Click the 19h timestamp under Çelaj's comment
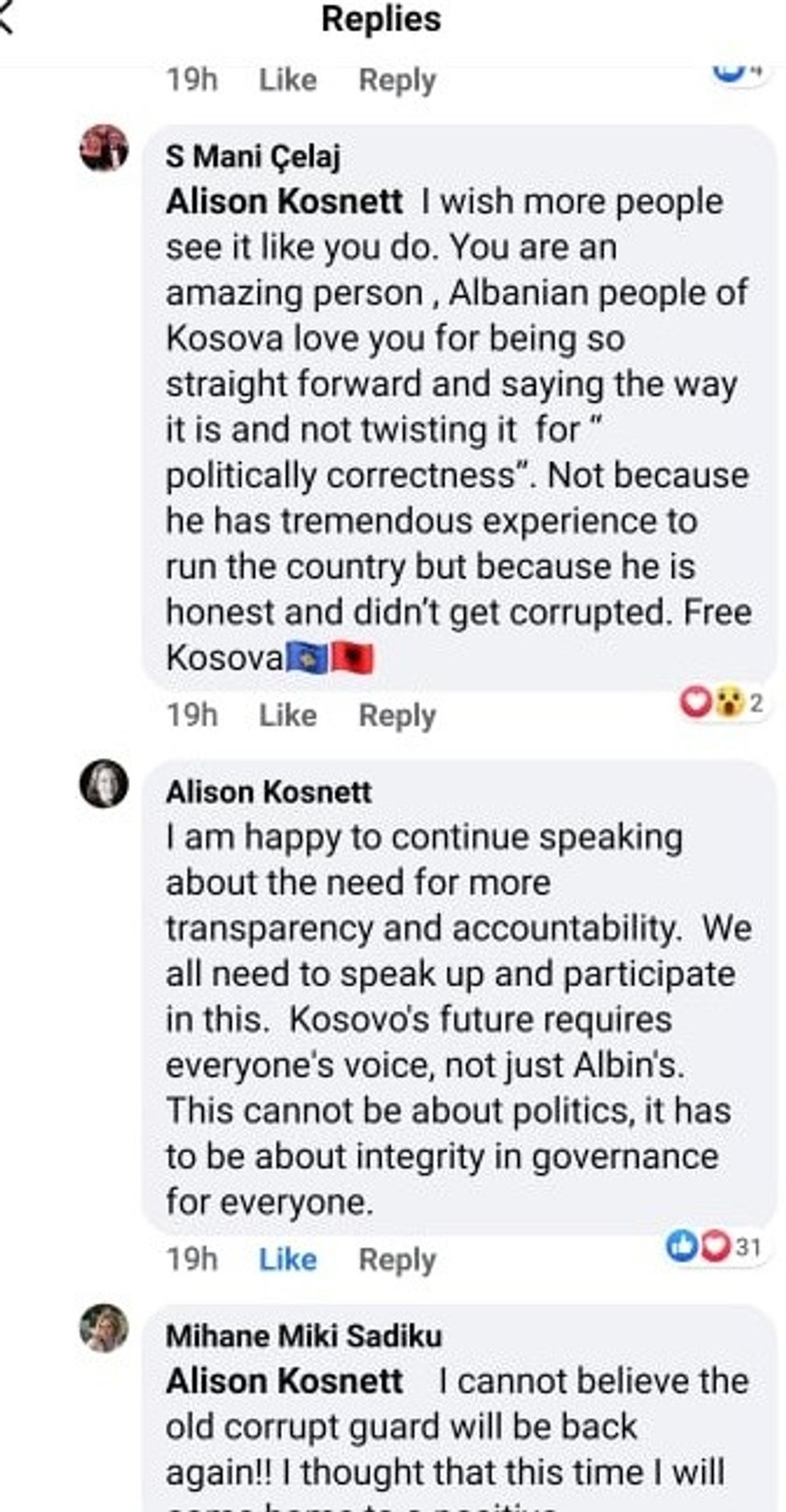 (x=192, y=715)
